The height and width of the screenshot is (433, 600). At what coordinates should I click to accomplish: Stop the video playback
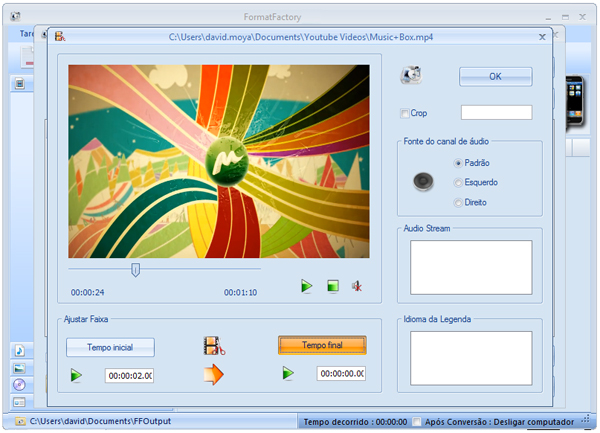click(333, 287)
